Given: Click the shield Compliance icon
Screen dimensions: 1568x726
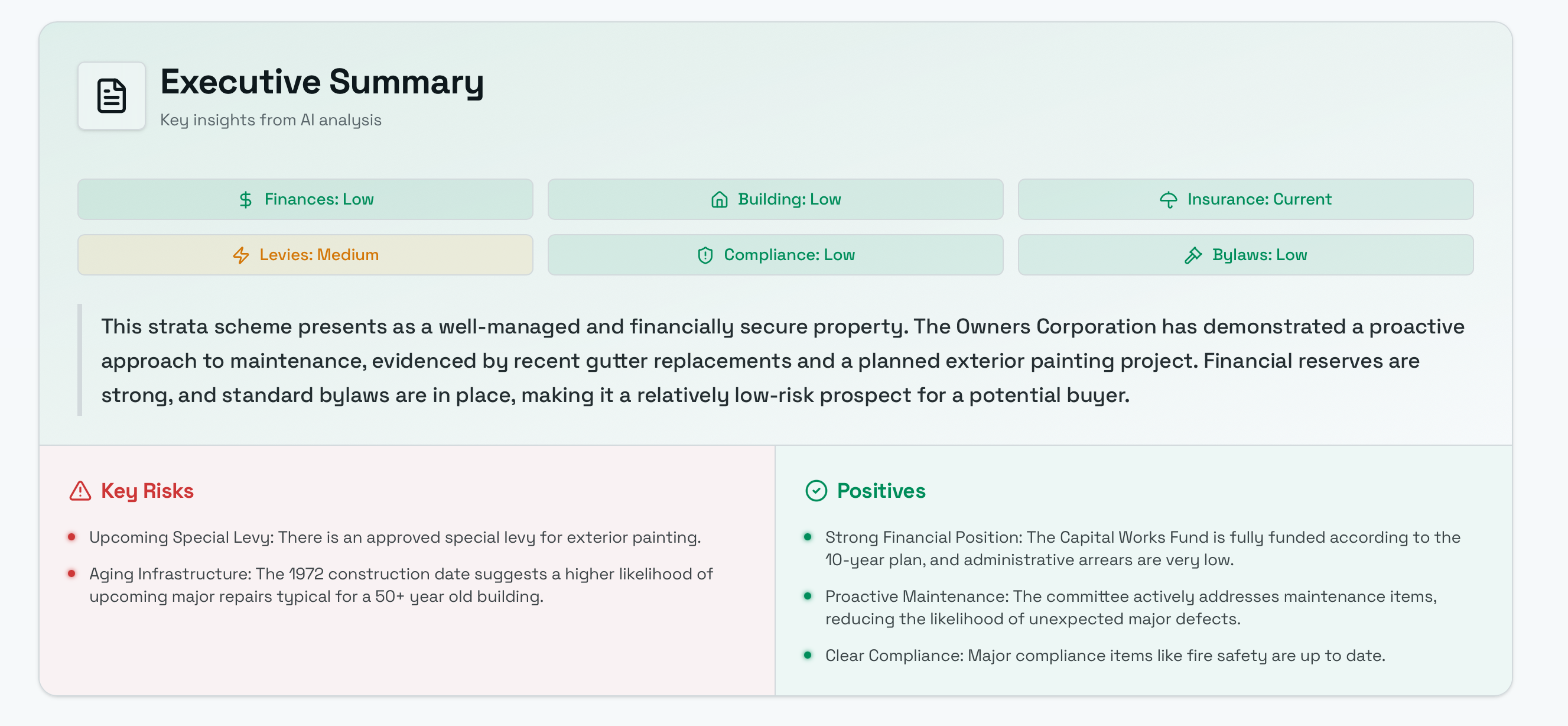Looking at the screenshot, I should point(705,255).
